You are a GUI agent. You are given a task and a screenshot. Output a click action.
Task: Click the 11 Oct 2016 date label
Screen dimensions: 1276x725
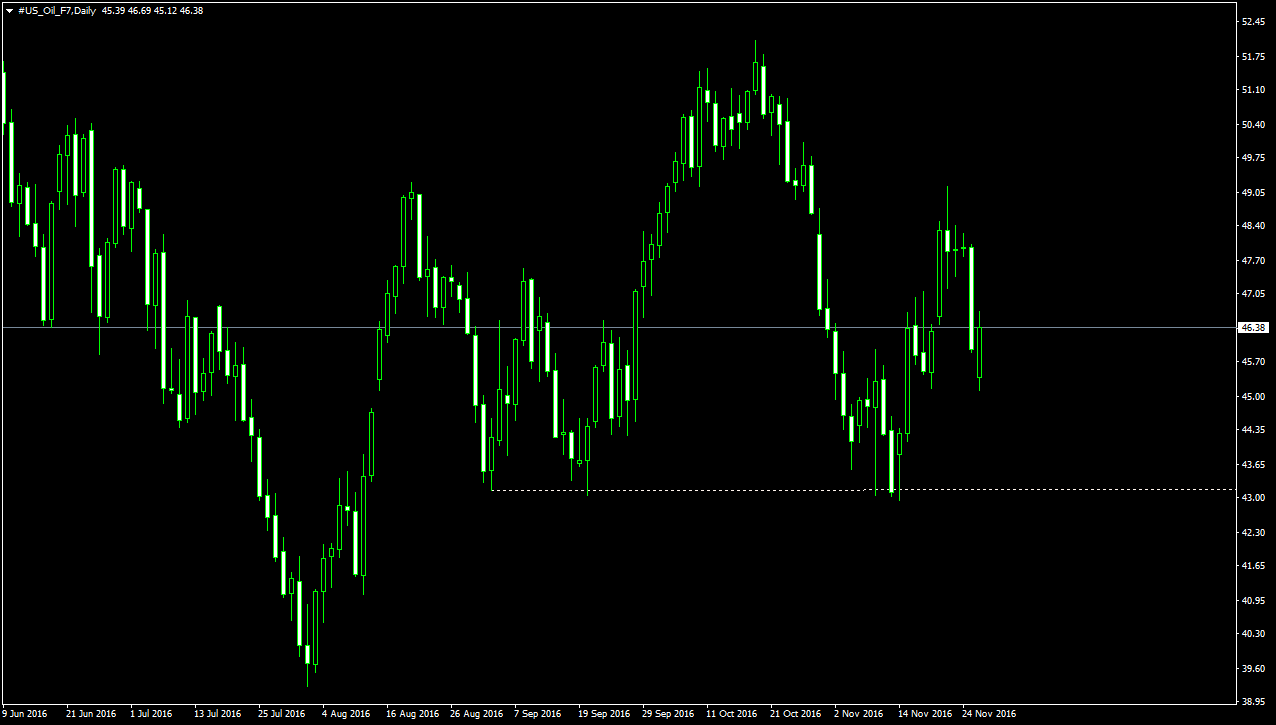pyautogui.click(x=732, y=714)
